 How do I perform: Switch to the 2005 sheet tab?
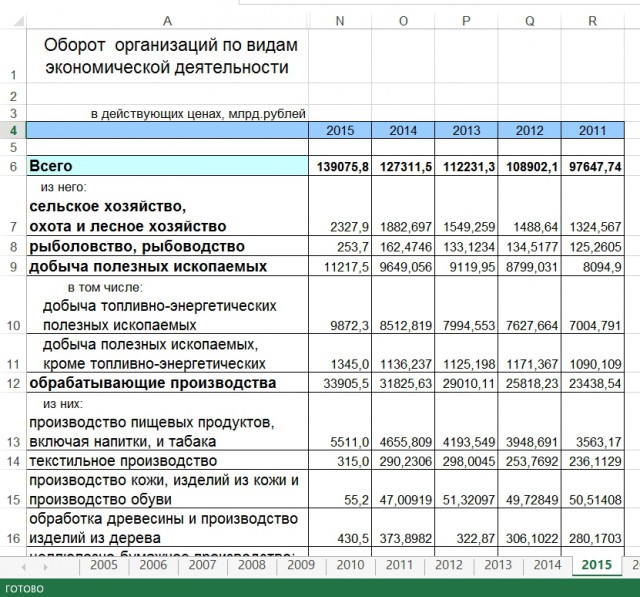(104, 565)
